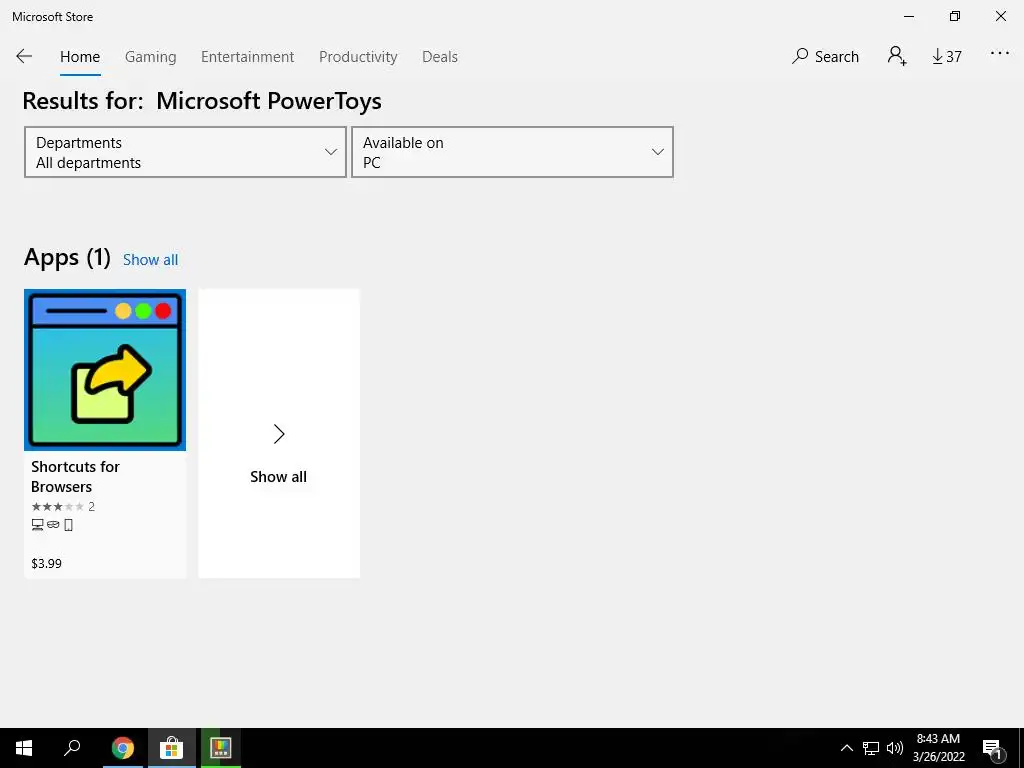1024x768 pixels.
Task: Switch to the Home tab
Action: 80,57
